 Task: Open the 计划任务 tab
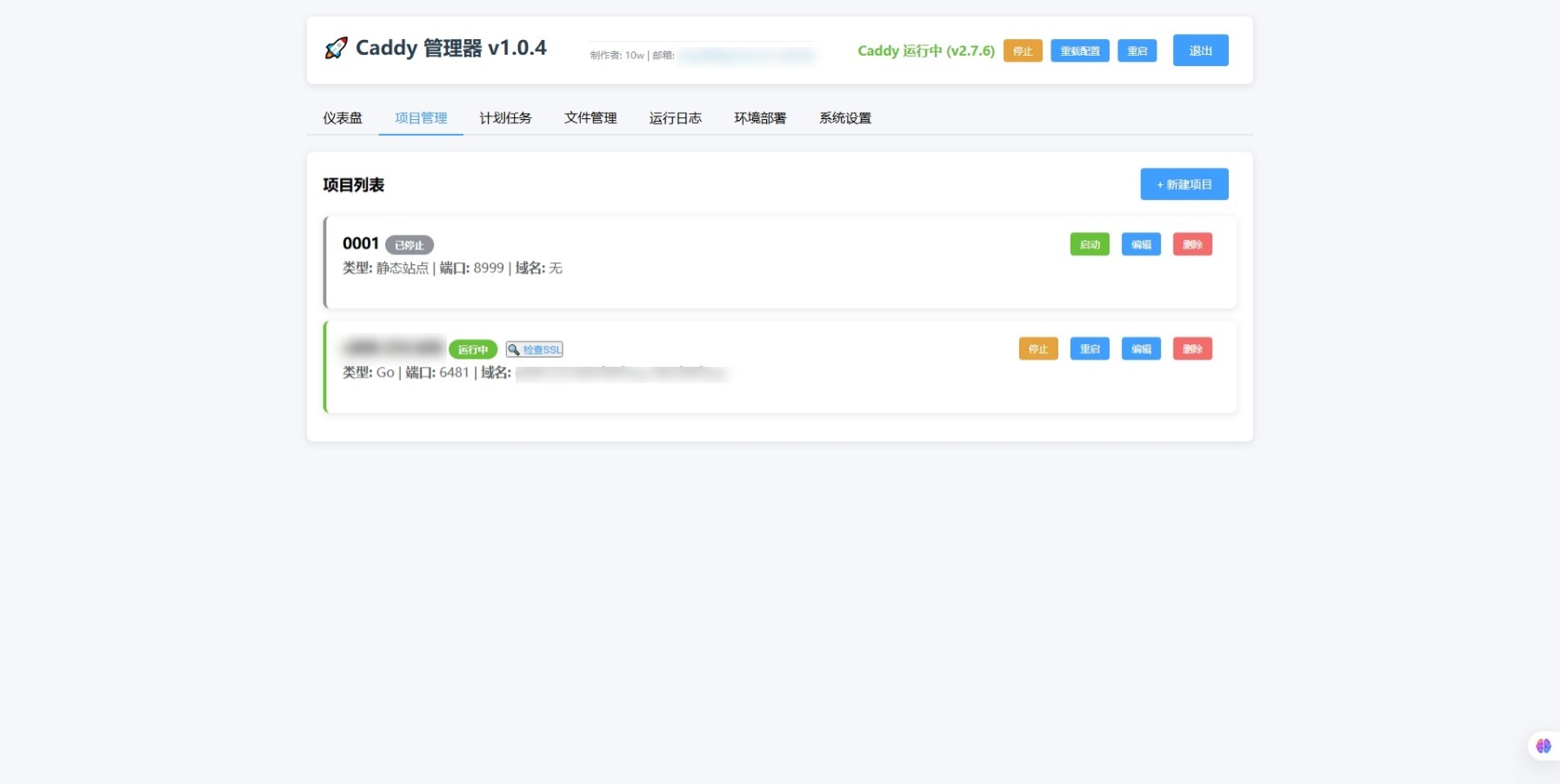(x=505, y=118)
